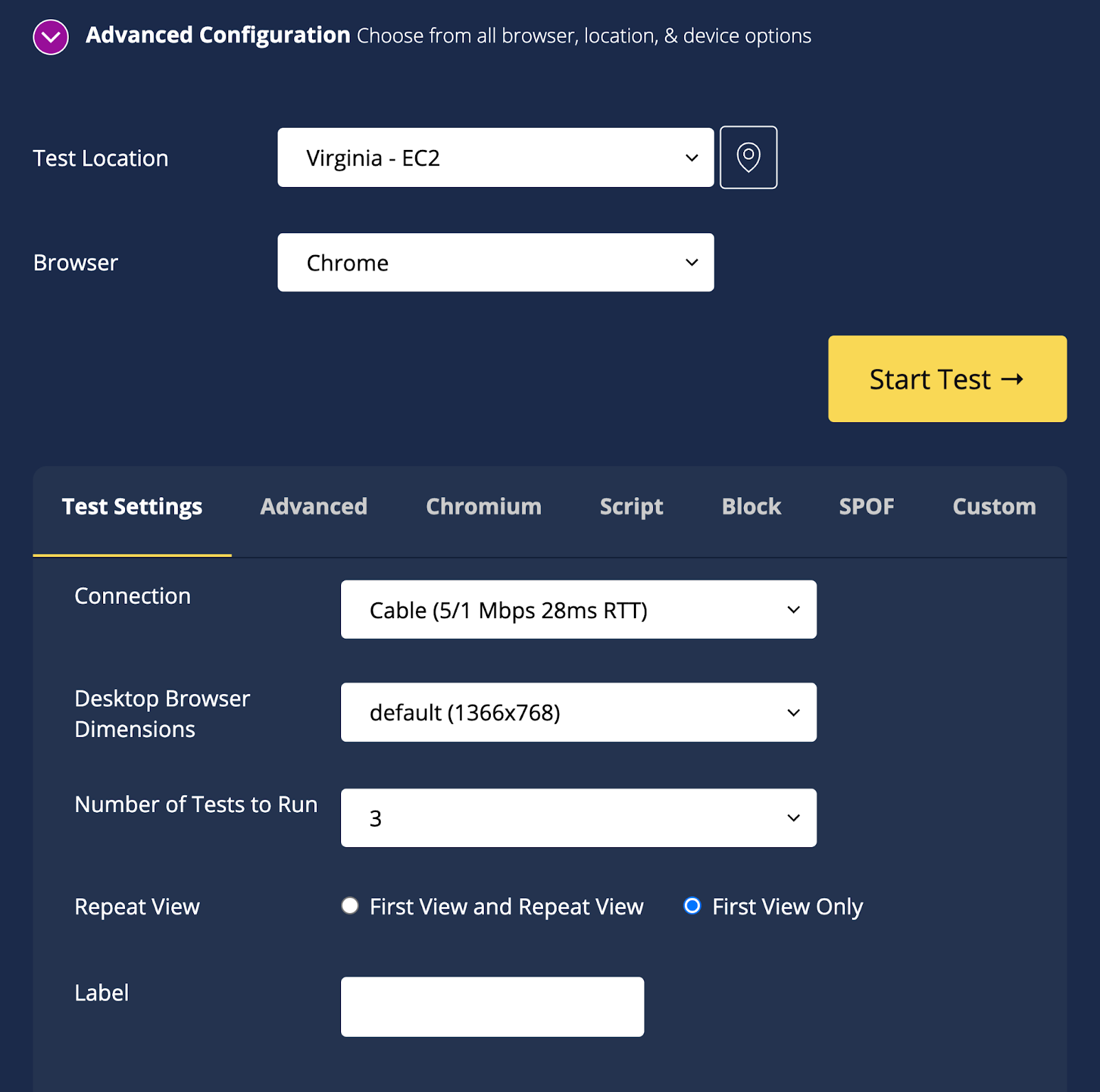This screenshot has width=1100, height=1092.
Task: Open the Script tab
Action: click(631, 507)
